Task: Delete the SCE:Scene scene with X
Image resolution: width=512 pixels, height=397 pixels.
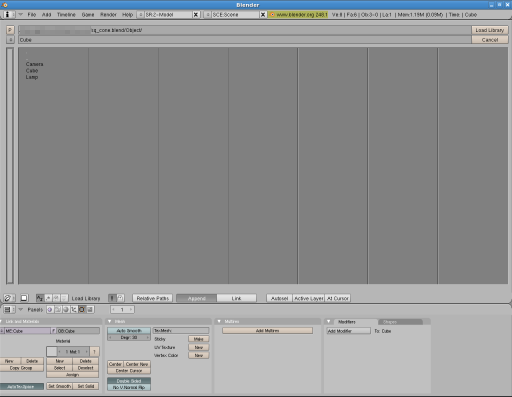Action: point(263,15)
